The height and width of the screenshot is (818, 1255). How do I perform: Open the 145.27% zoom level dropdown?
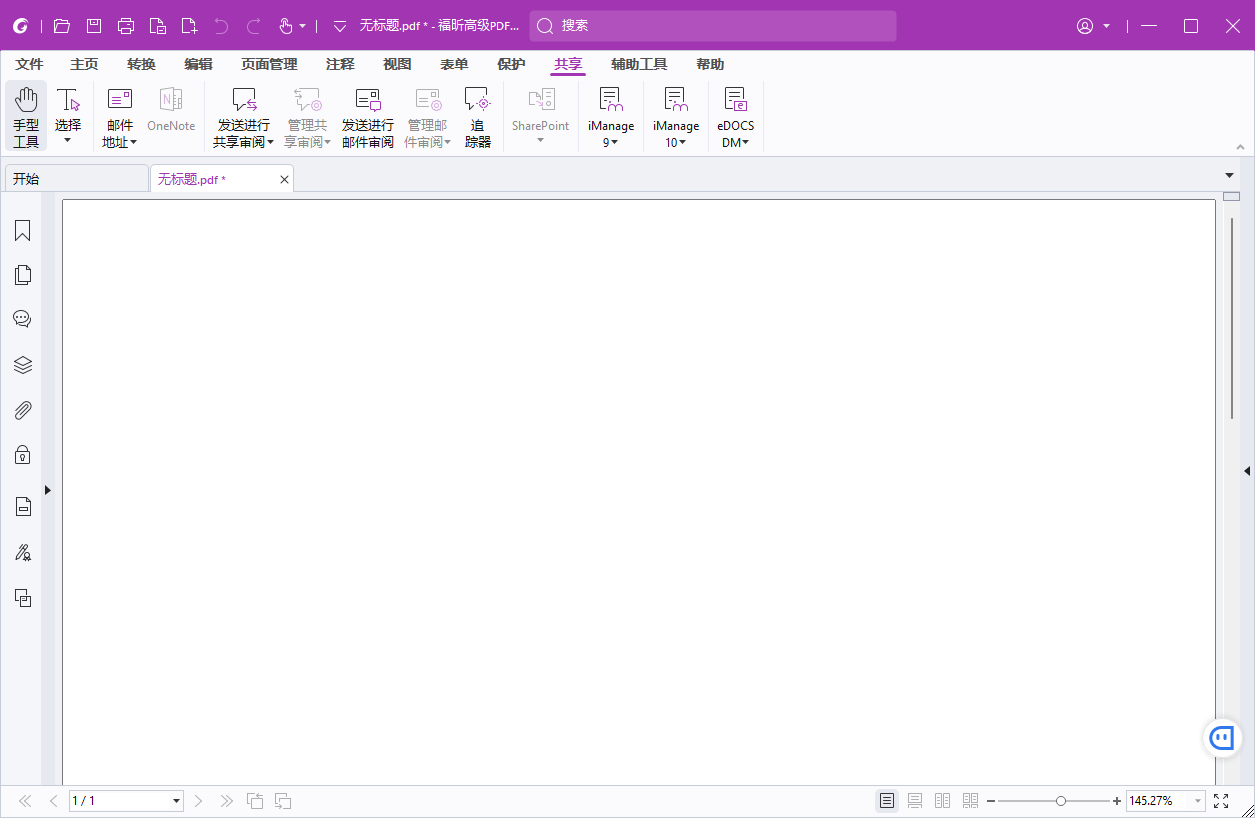1198,801
